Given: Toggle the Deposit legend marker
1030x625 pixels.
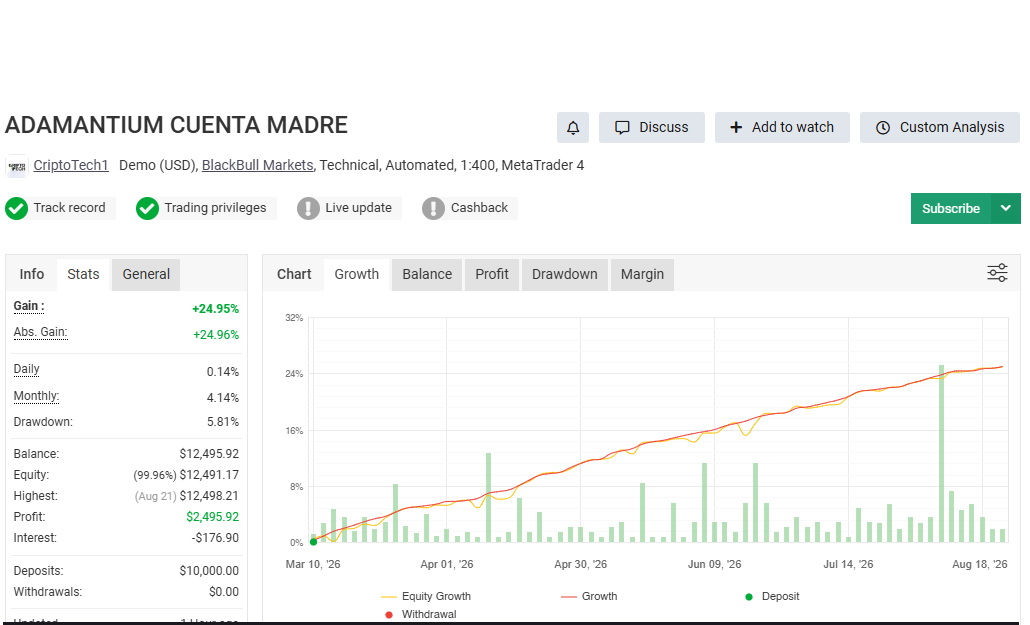Looking at the screenshot, I should tap(772, 596).
